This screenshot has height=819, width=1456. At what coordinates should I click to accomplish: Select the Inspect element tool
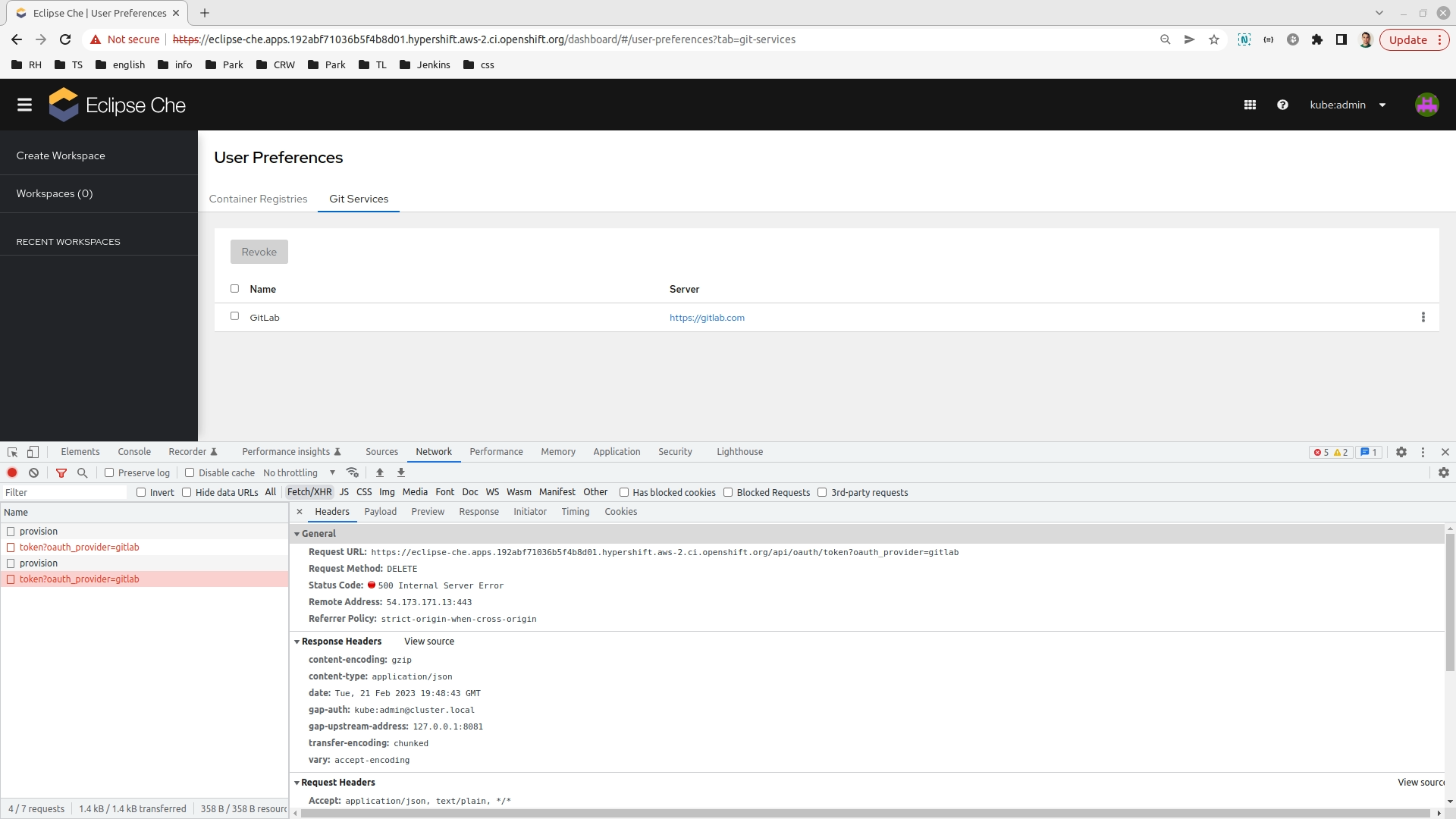pos(11,451)
